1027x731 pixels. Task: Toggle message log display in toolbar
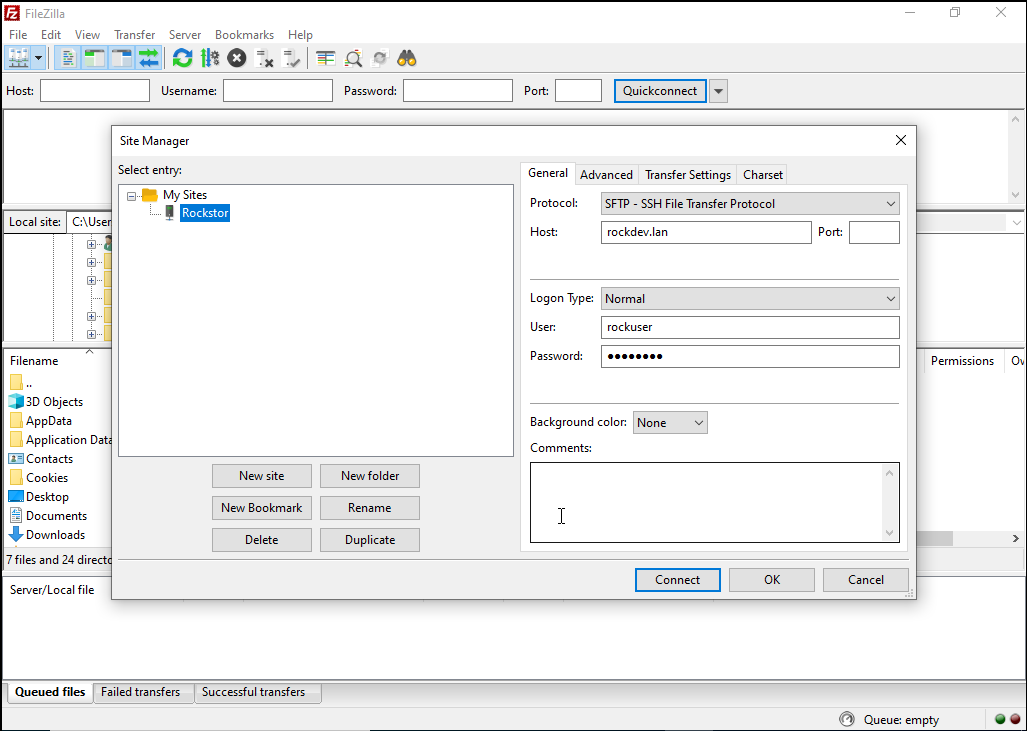(67, 58)
